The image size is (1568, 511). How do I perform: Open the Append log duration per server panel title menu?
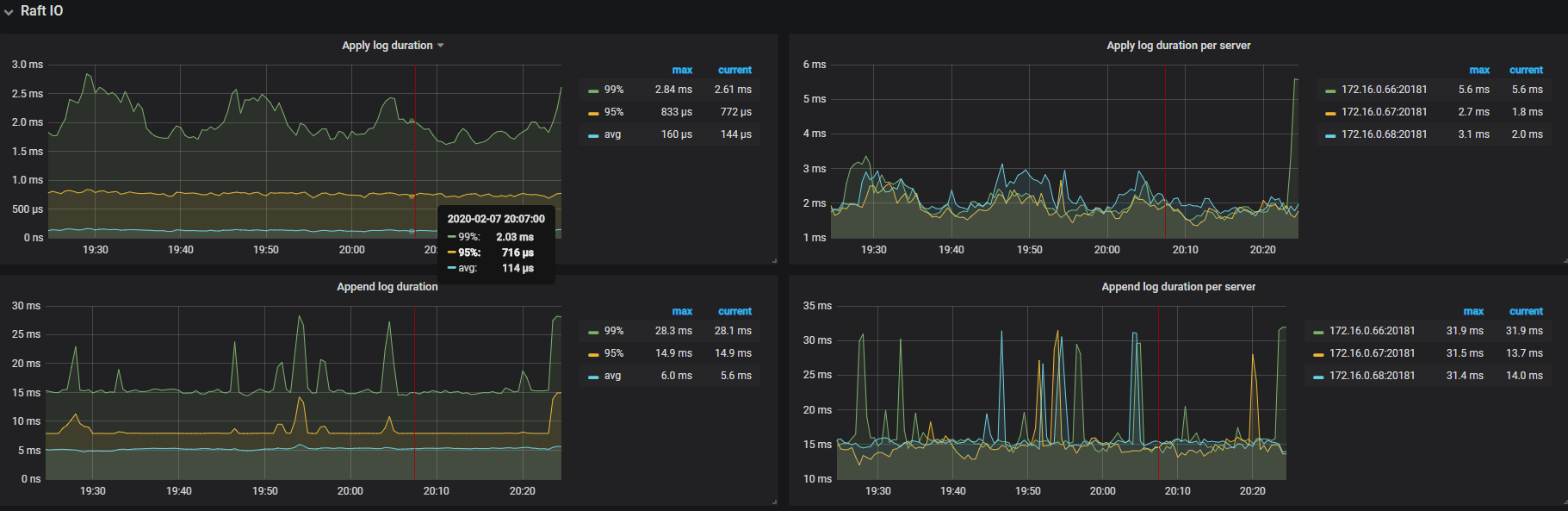click(x=1178, y=287)
